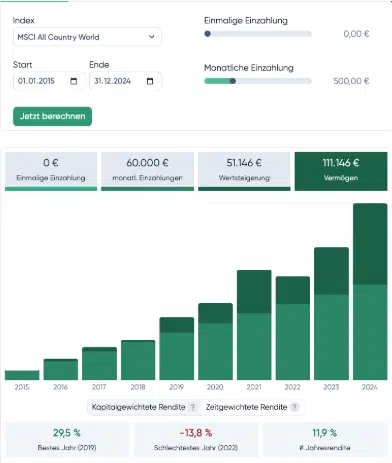392x463 pixels.
Task: Select the monatl. Einzahlungen 60.000 € tile
Action: click(147, 171)
